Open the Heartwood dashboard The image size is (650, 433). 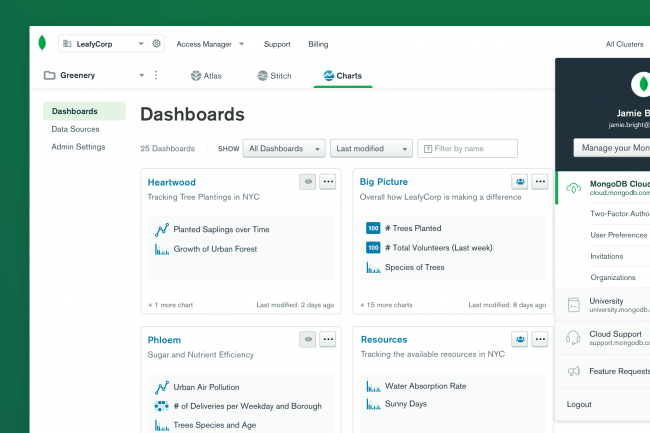(x=171, y=182)
